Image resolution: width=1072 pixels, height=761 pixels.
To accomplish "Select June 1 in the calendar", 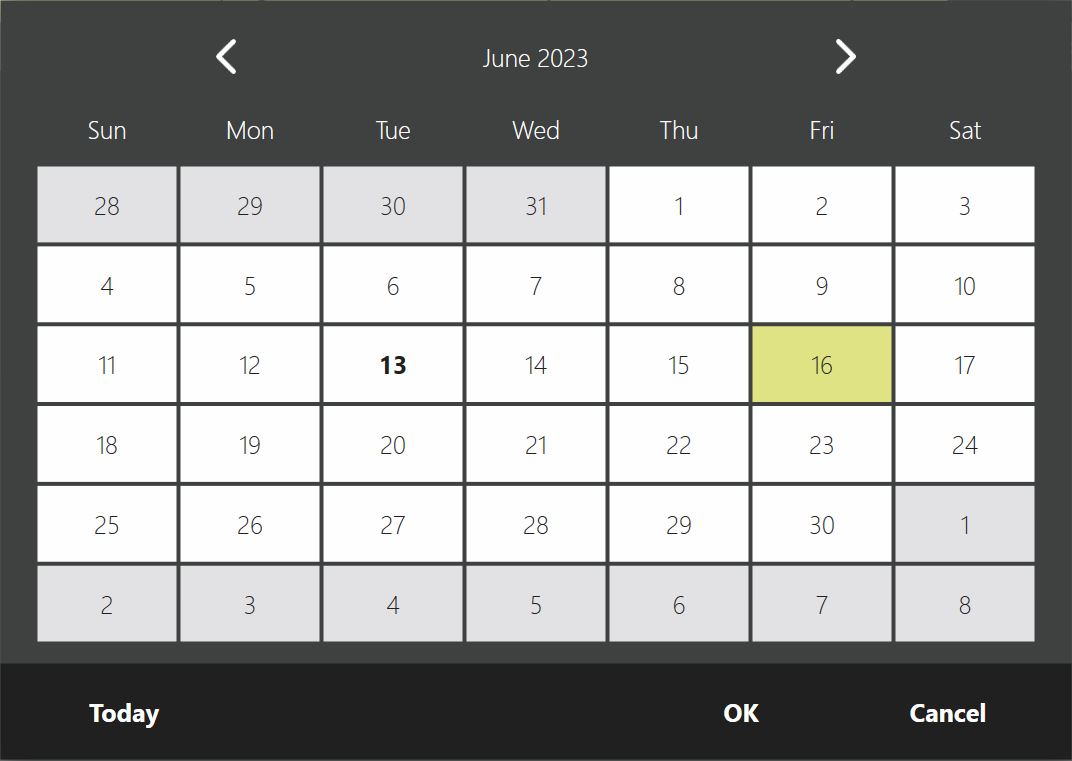I will tap(679, 205).
